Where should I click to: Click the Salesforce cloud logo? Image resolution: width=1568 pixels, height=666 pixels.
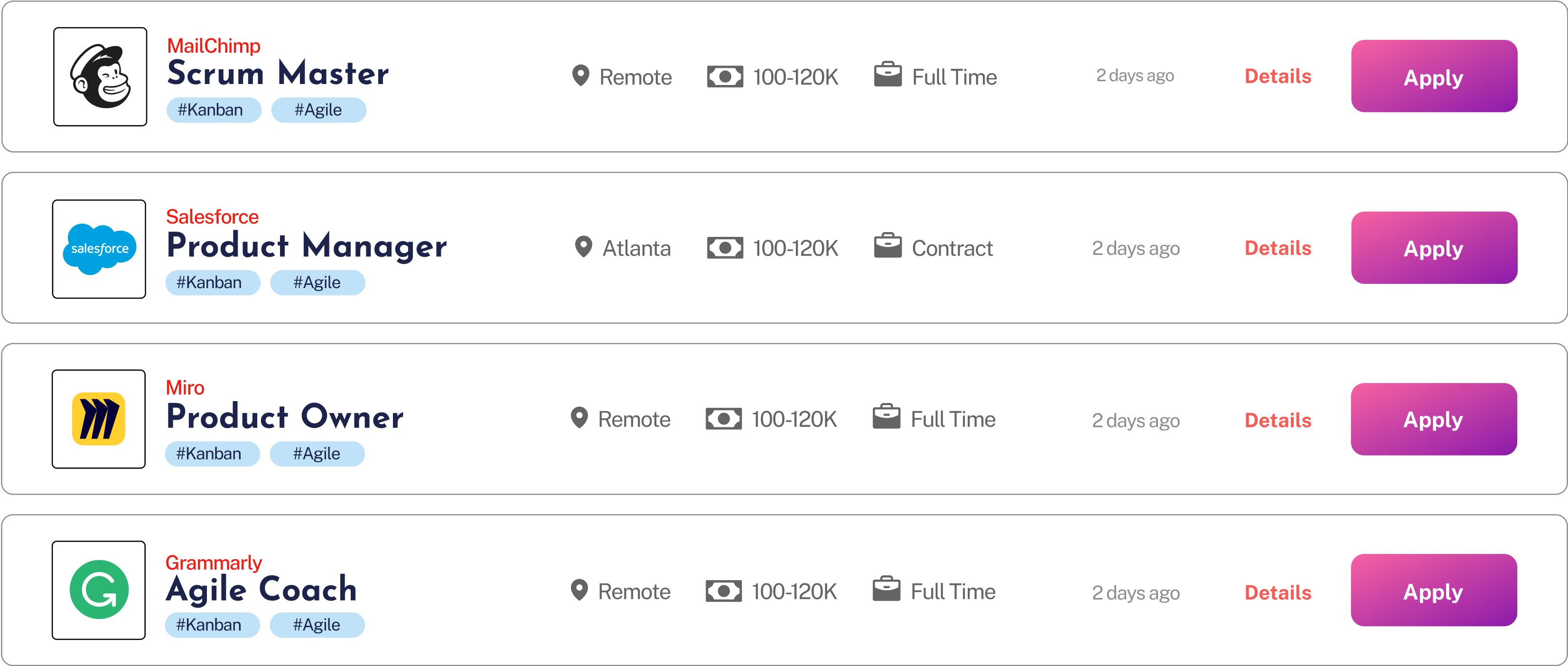coord(99,249)
